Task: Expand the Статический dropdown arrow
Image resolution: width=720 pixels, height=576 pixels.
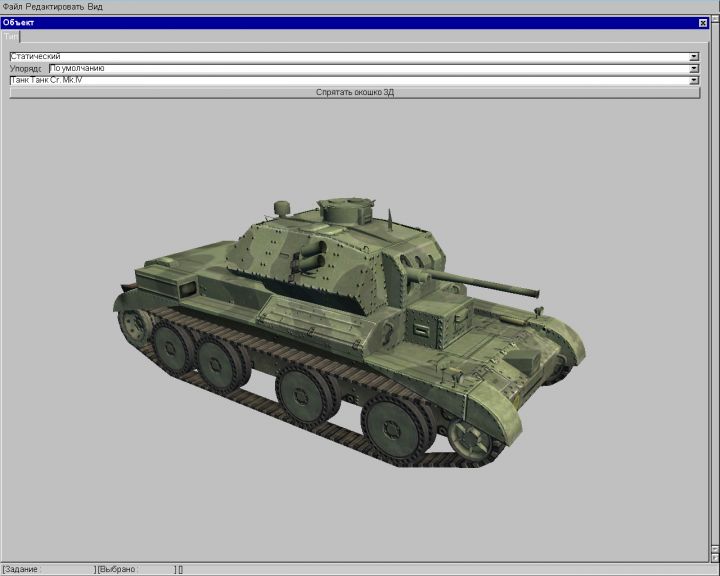Action: [694, 57]
